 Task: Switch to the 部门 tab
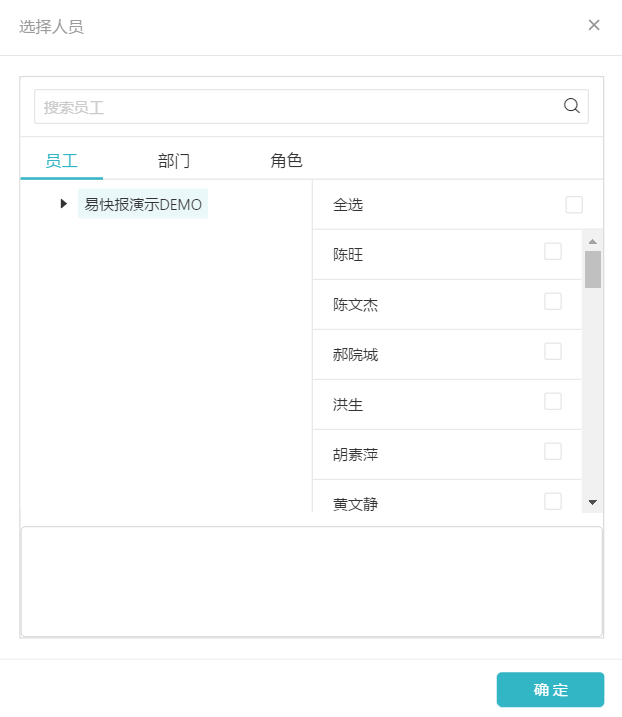[x=174, y=161]
